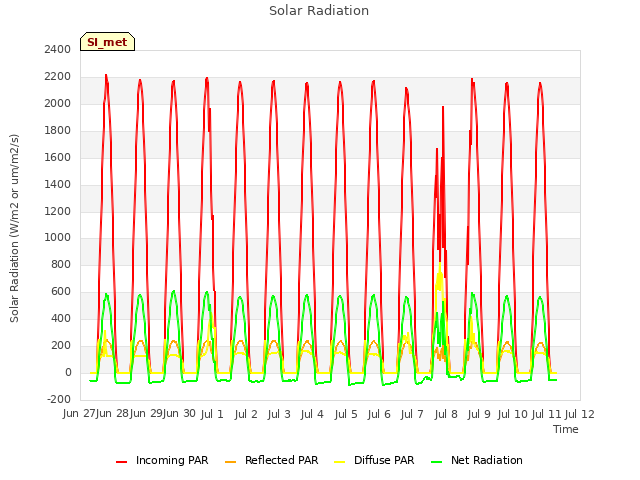Select the Reflected PAR legend label
Image resolution: width=640 pixels, height=480 pixels.
[281, 460]
